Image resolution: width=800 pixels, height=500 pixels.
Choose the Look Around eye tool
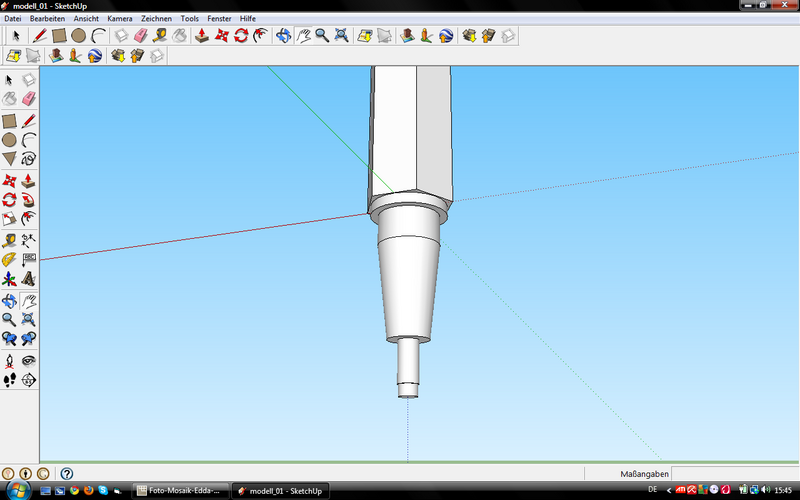[29, 360]
